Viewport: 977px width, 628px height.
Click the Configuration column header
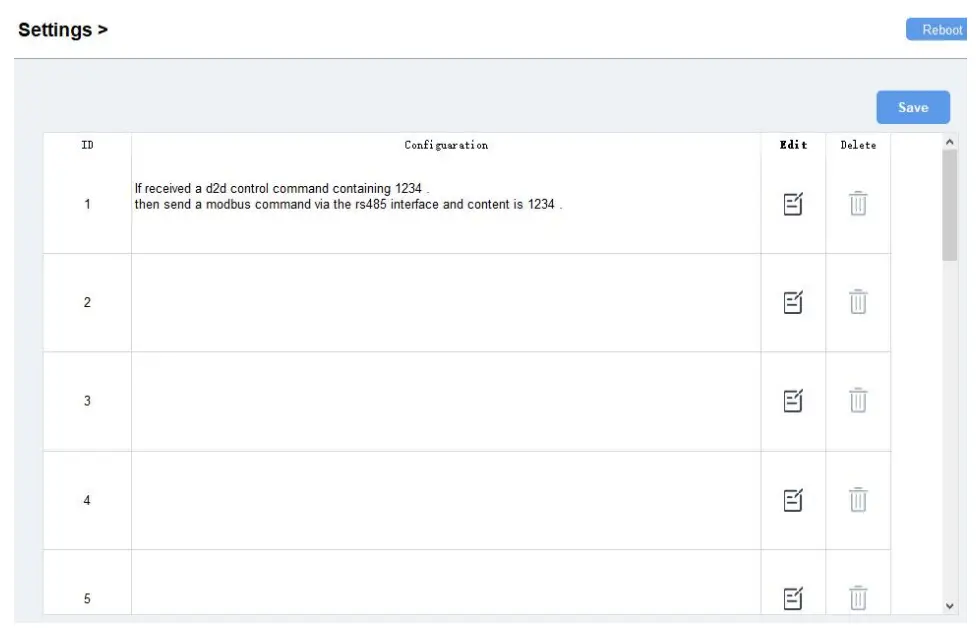pyautogui.click(x=446, y=146)
